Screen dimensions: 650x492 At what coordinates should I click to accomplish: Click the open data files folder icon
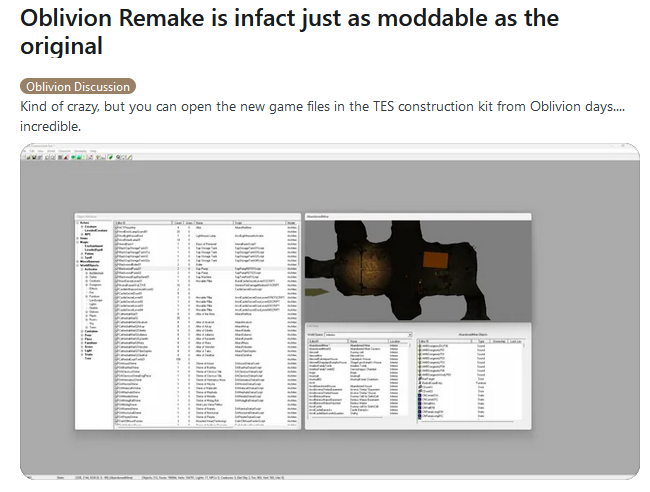click(28, 157)
